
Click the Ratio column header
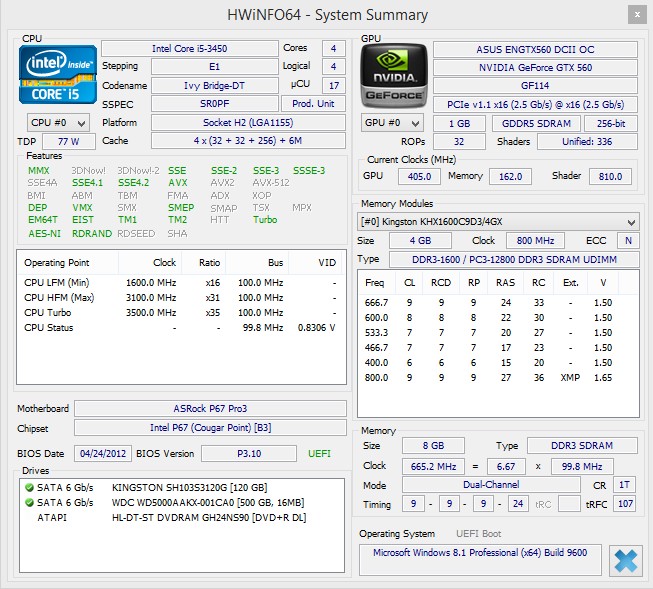tap(204, 263)
